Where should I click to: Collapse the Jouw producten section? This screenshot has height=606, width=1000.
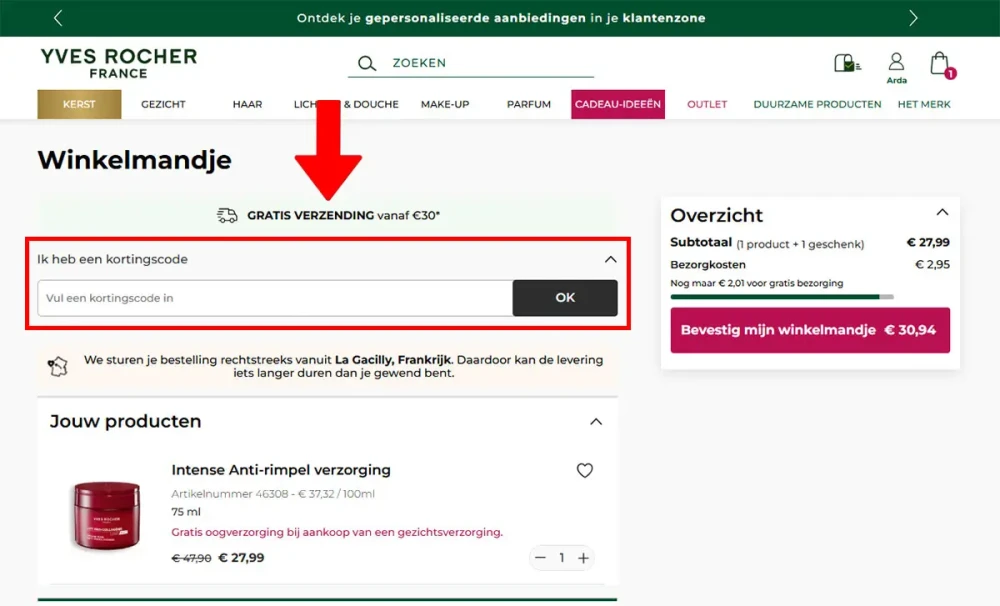click(596, 422)
